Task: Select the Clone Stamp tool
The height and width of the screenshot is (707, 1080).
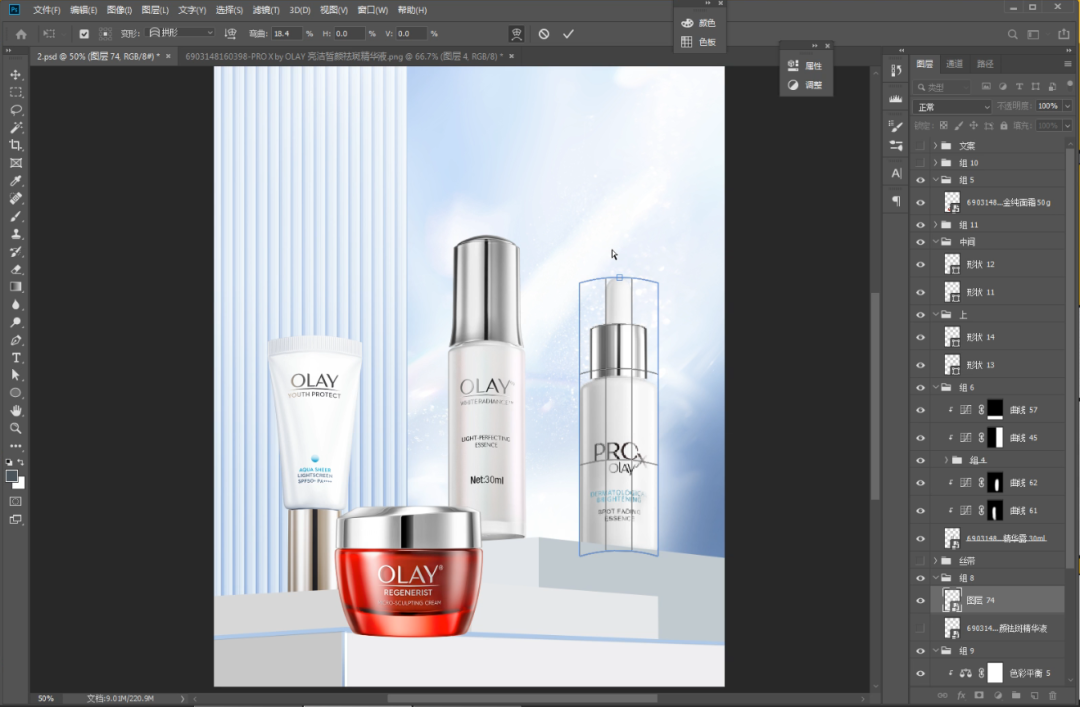Action: [x=15, y=234]
